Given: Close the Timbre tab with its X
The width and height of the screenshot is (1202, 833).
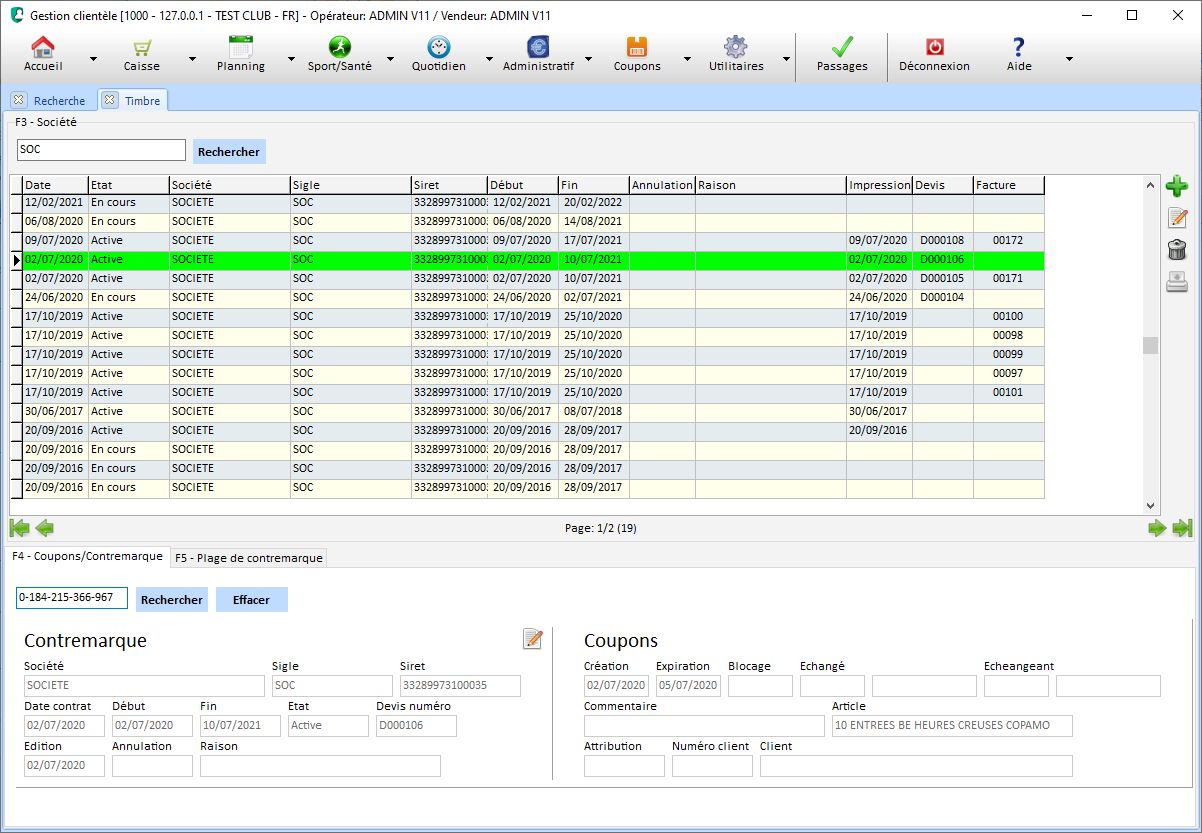Looking at the screenshot, I should [x=110, y=100].
